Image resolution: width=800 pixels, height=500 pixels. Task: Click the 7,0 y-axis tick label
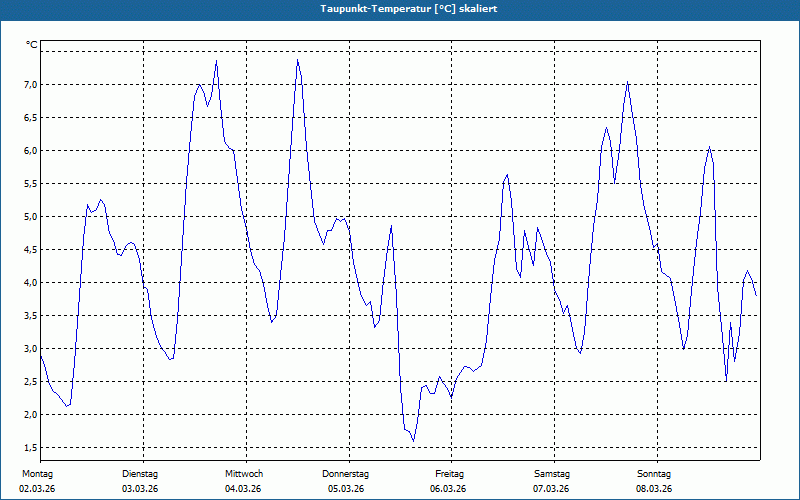[x=32, y=85]
